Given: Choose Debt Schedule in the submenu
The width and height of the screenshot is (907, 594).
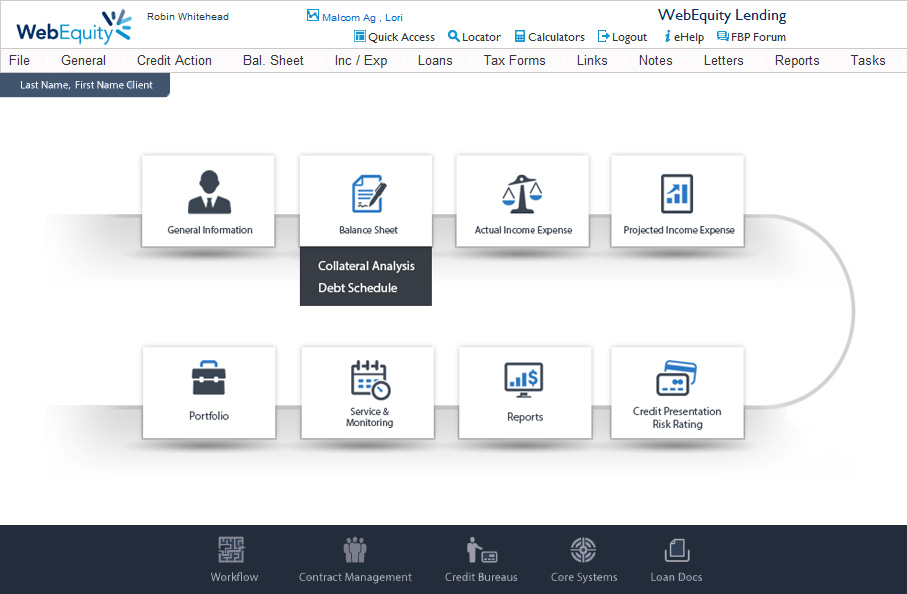Looking at the screenshot, I should click(357, 288).
